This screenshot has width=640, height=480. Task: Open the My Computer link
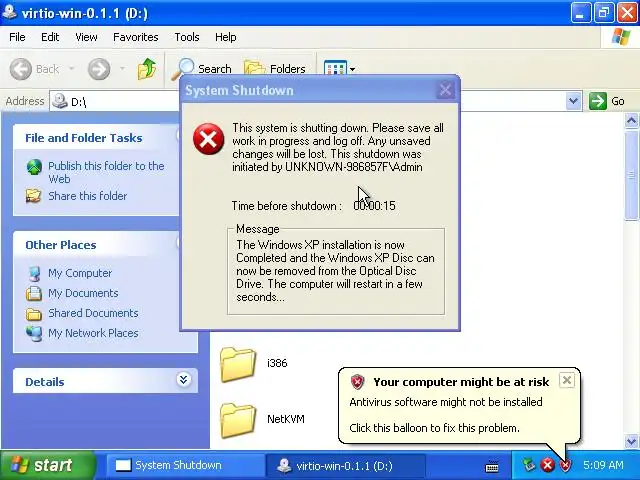[x=80, y=273]
